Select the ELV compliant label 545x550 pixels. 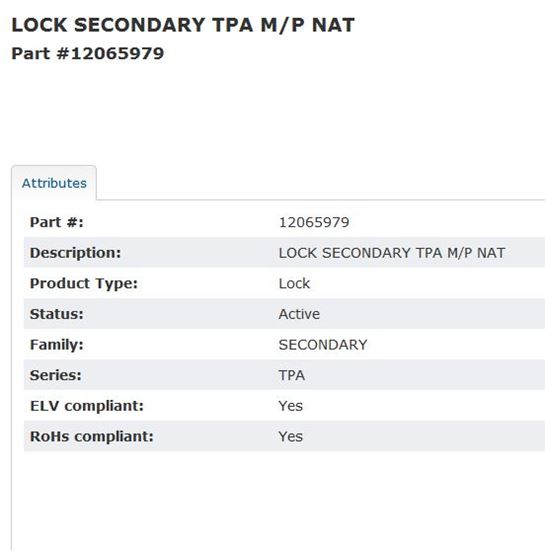coord(87,406)
